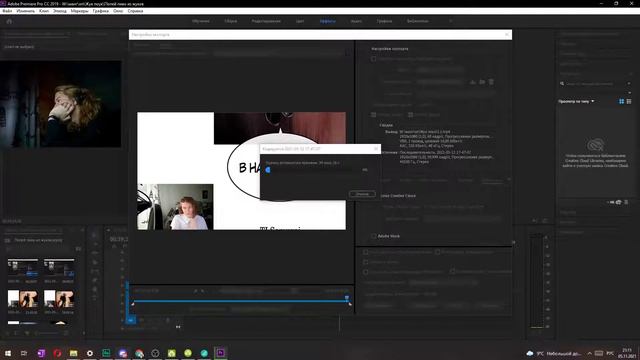Select the first clip thumbnail in project panel
640x360 pixels.
point(23,268)
